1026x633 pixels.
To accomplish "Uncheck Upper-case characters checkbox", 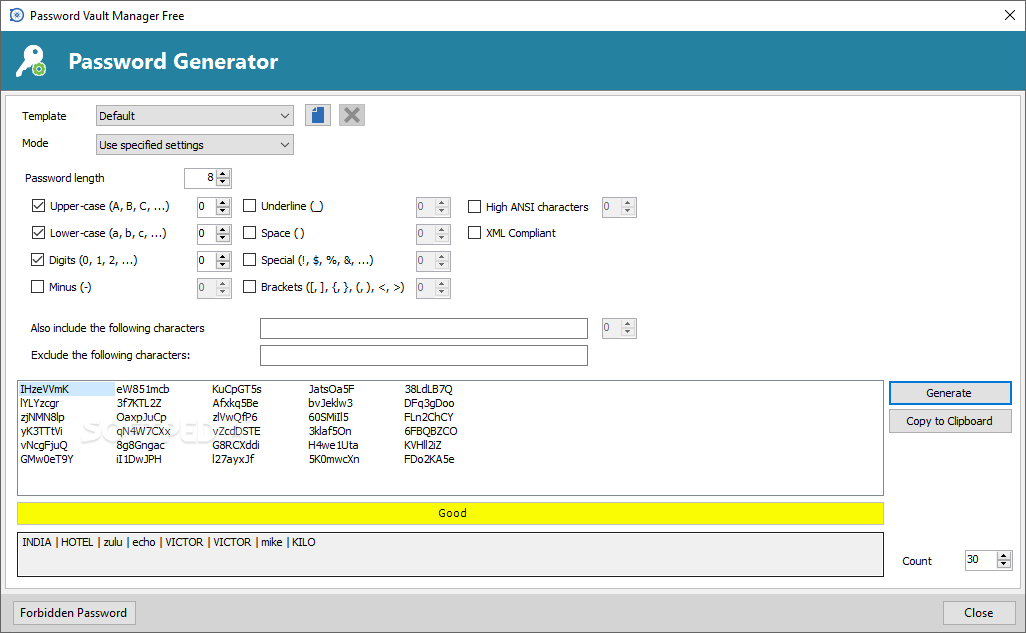I will (x=38, y=206).
